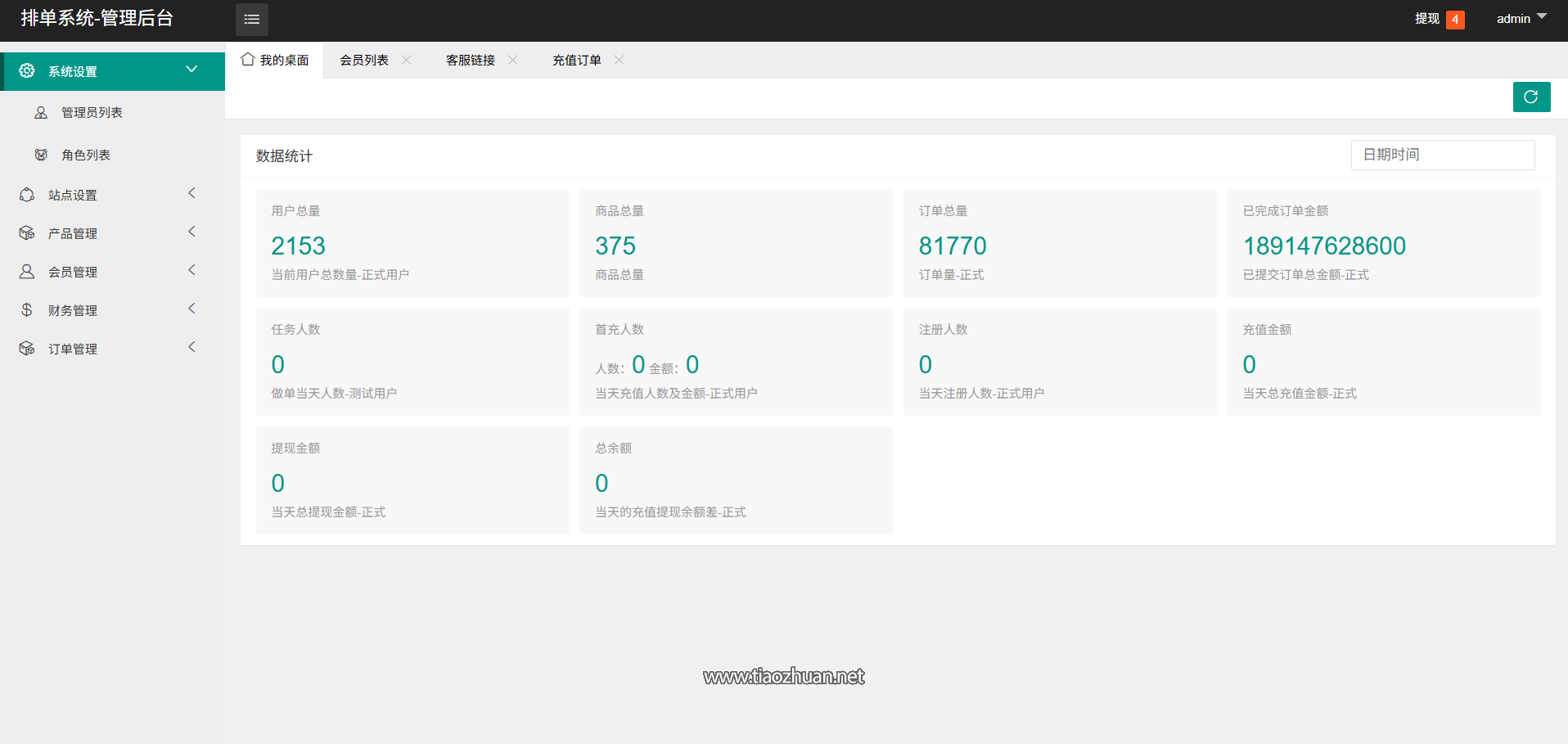The height and width of the screenshot is (744, 1568).
Task: Click the refresh icon on the right
Action: [x=1530, y=97]
